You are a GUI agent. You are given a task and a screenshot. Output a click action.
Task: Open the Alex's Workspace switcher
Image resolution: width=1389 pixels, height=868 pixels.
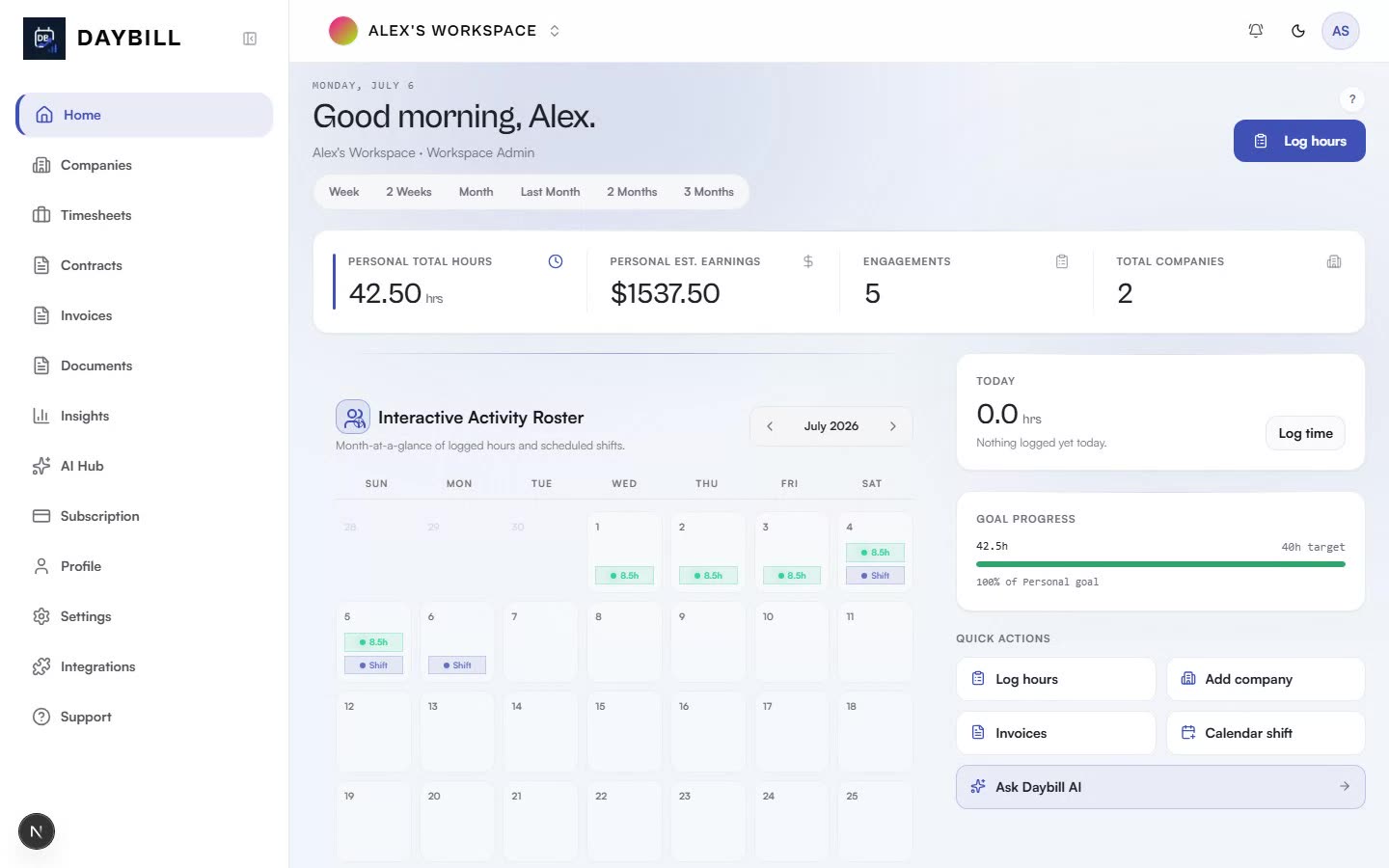(445, 31)
